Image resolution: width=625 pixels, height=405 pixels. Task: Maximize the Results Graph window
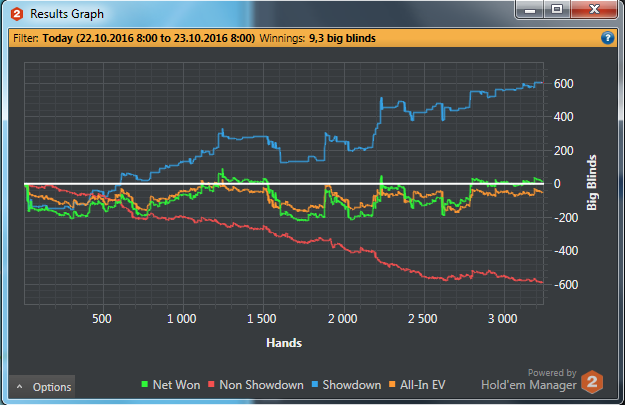point(557,10)
